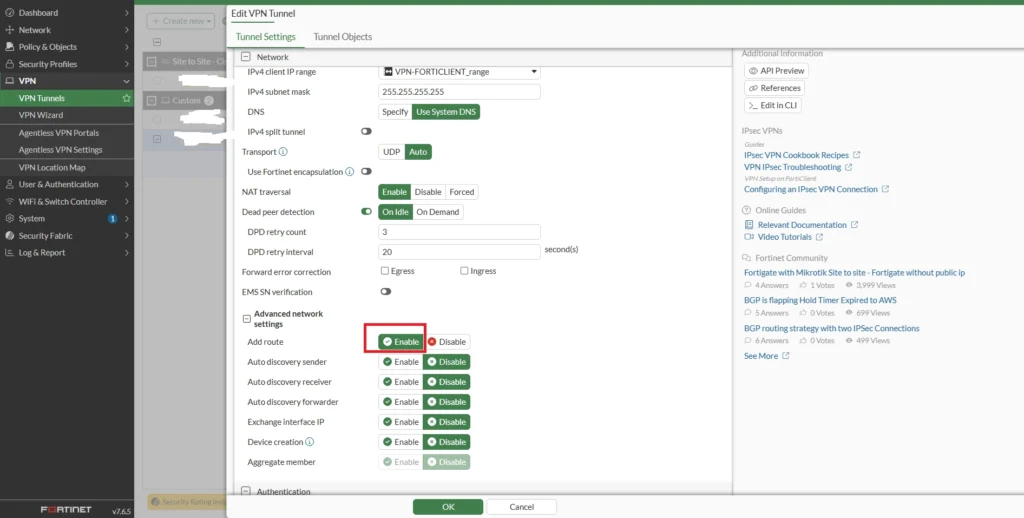Toggle Dead peer detection switch
This screenshot has width=1024, height=518.
366,212
